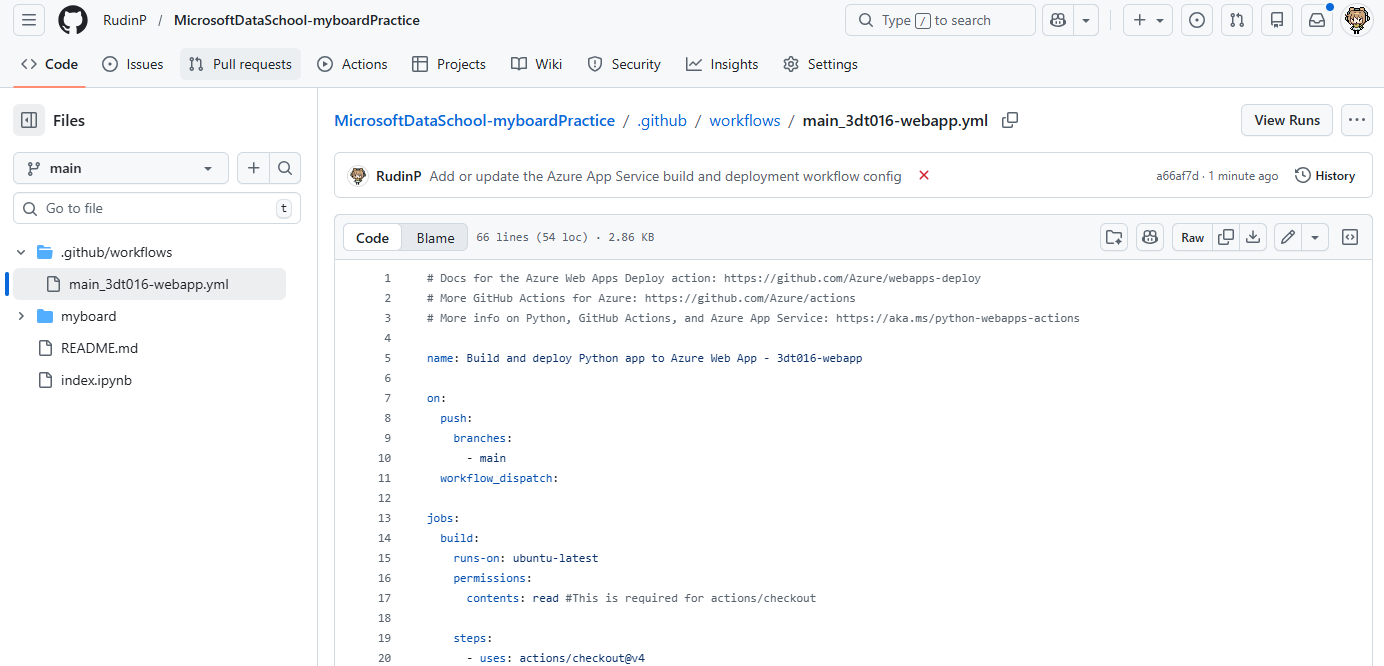Open commit a66af7d hash link
This screenshot has height=666, width=1384.
click(x=1177, y=176)
